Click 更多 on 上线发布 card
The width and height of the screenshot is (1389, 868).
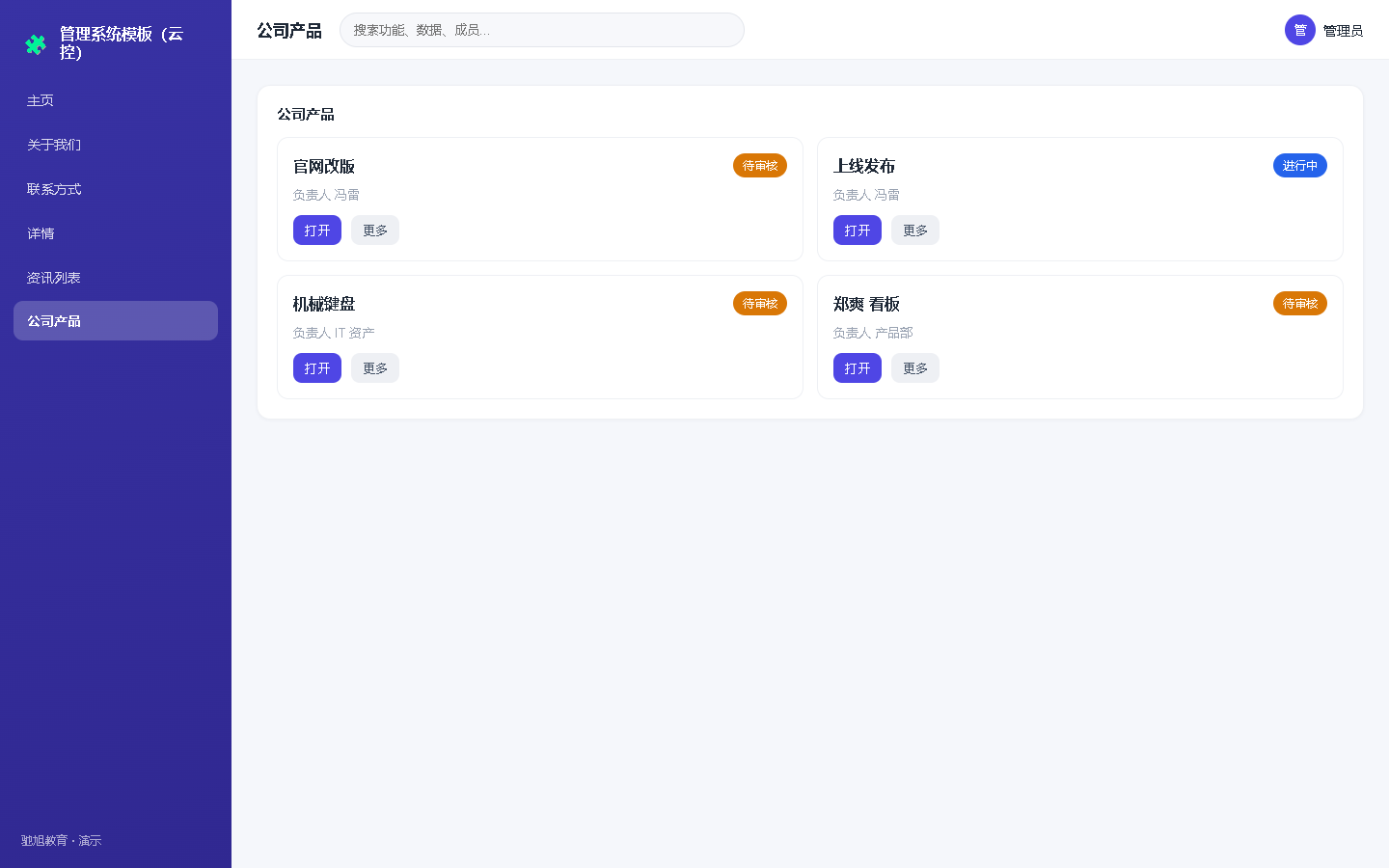tap(915, 231)
